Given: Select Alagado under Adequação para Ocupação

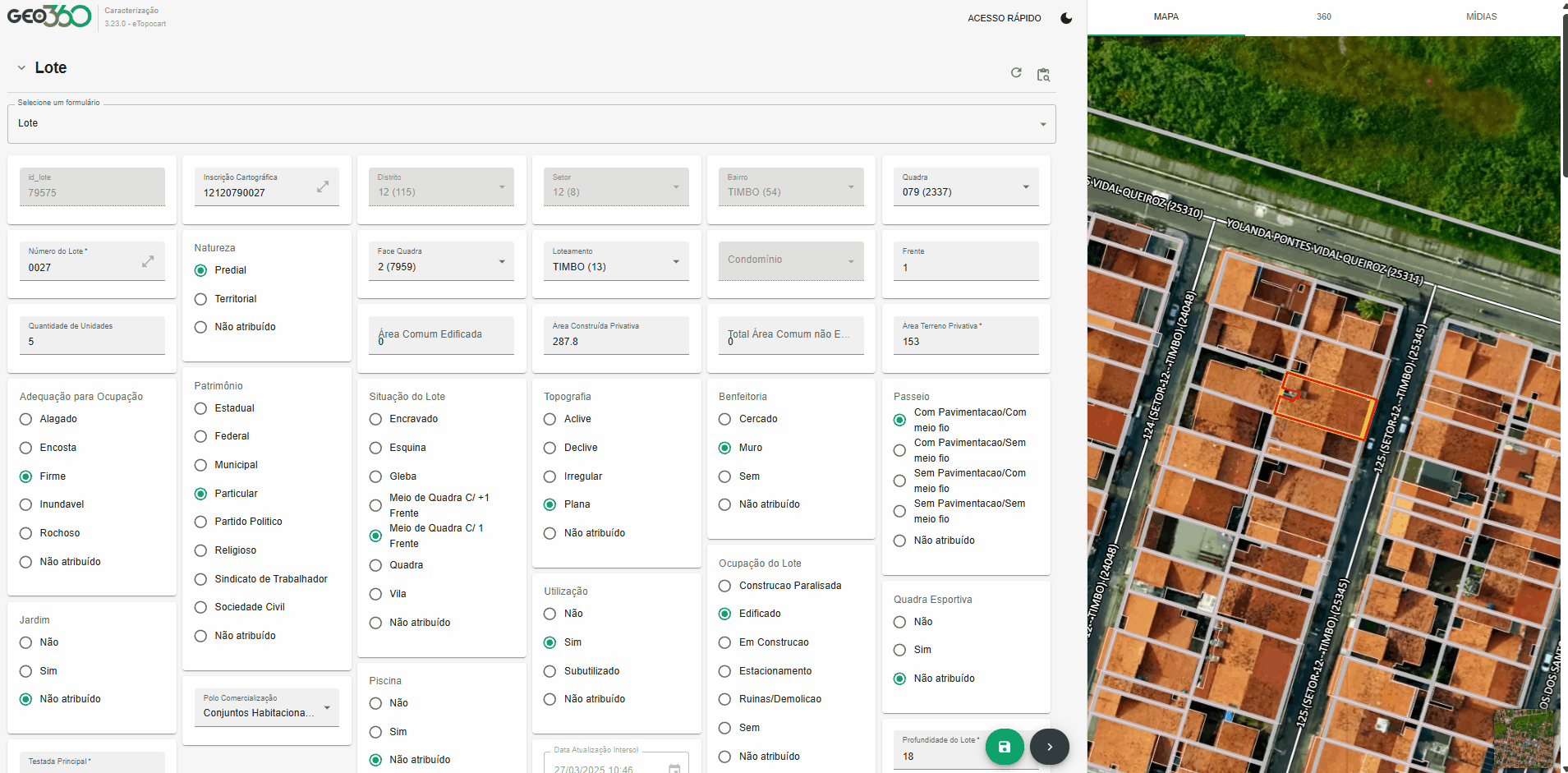Looking at the screenshot, I should coord(25,419).
